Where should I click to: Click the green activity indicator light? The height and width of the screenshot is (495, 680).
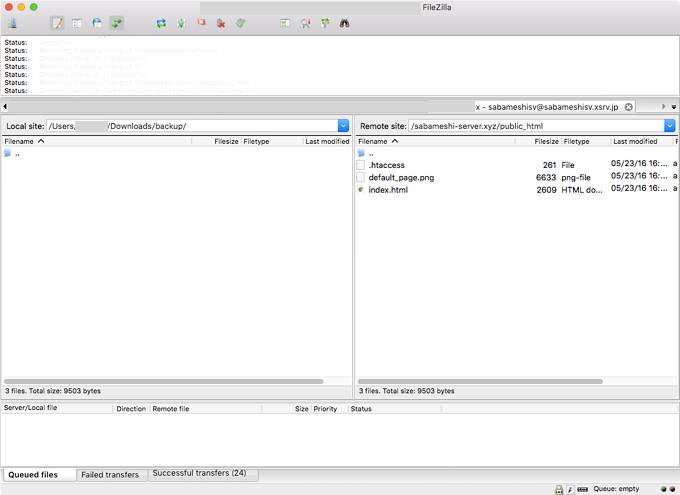[663, 489]
